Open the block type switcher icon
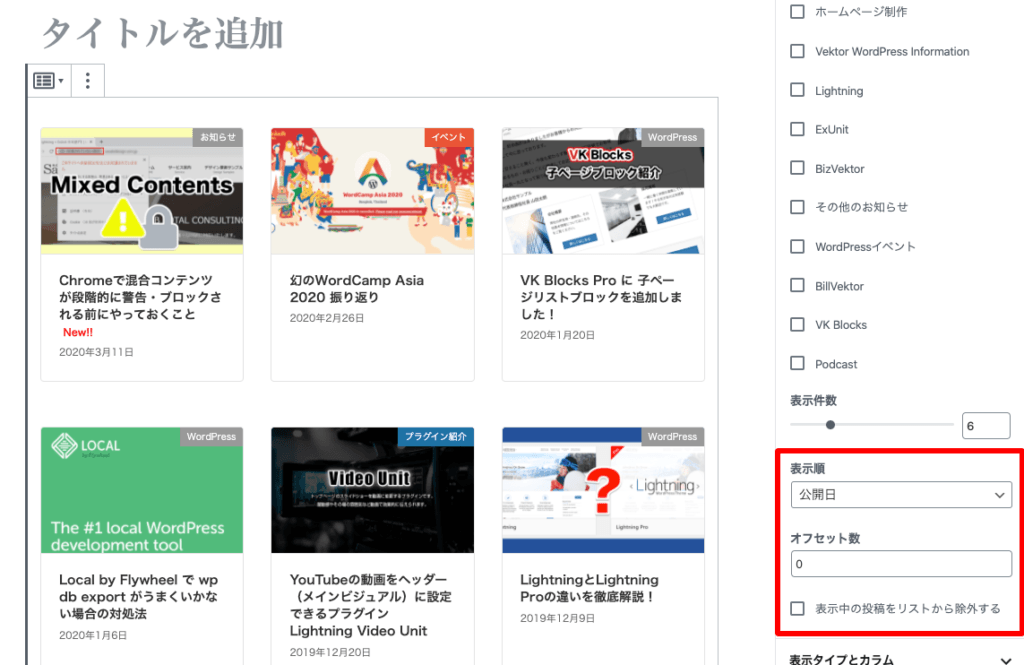 48,81
